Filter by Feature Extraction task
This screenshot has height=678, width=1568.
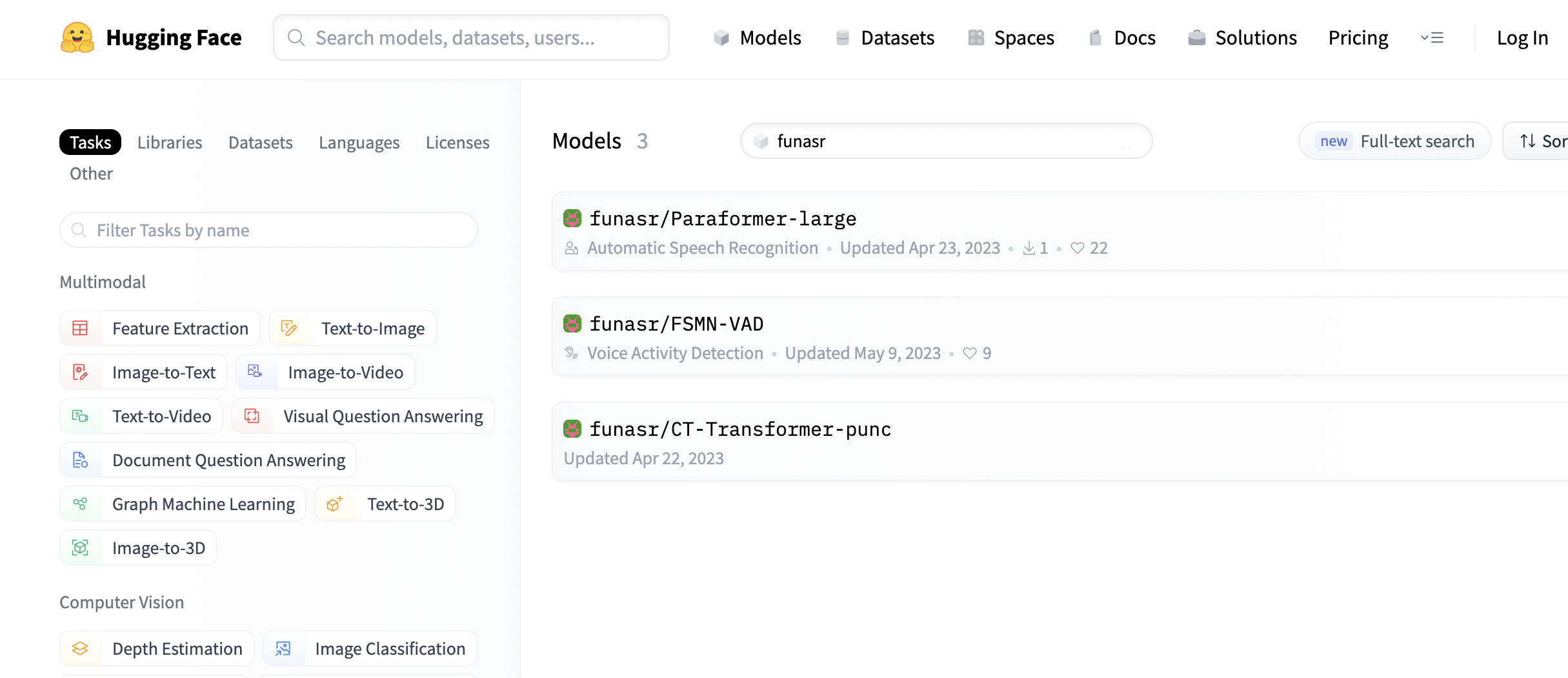[160, 328]
